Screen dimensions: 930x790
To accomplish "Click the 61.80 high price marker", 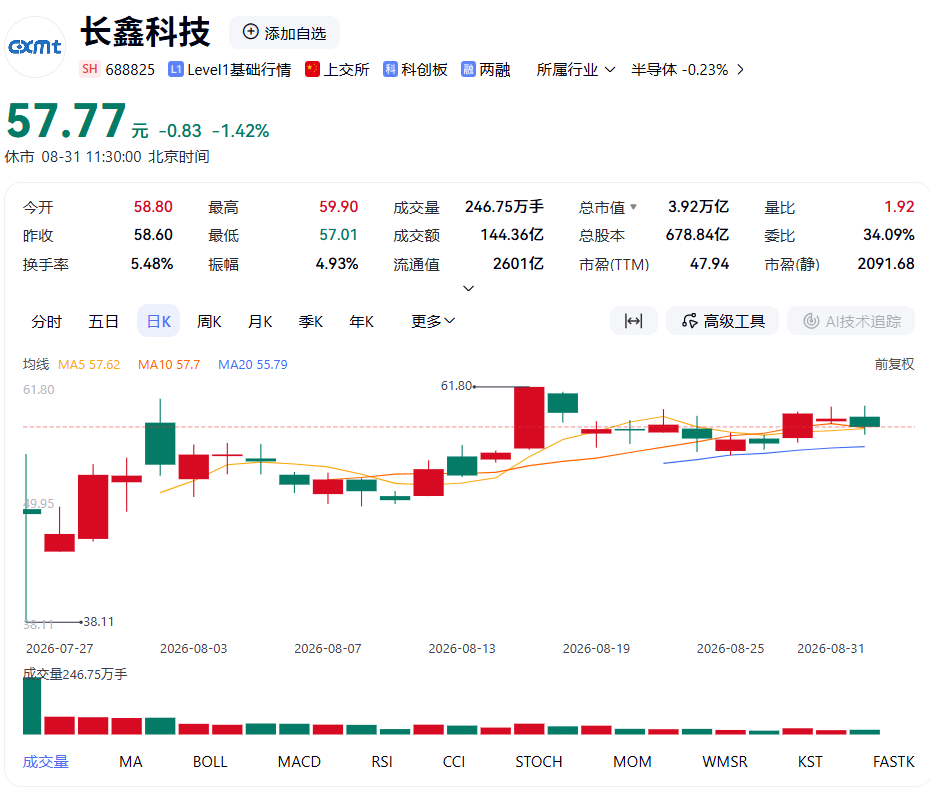I will 456,386.
